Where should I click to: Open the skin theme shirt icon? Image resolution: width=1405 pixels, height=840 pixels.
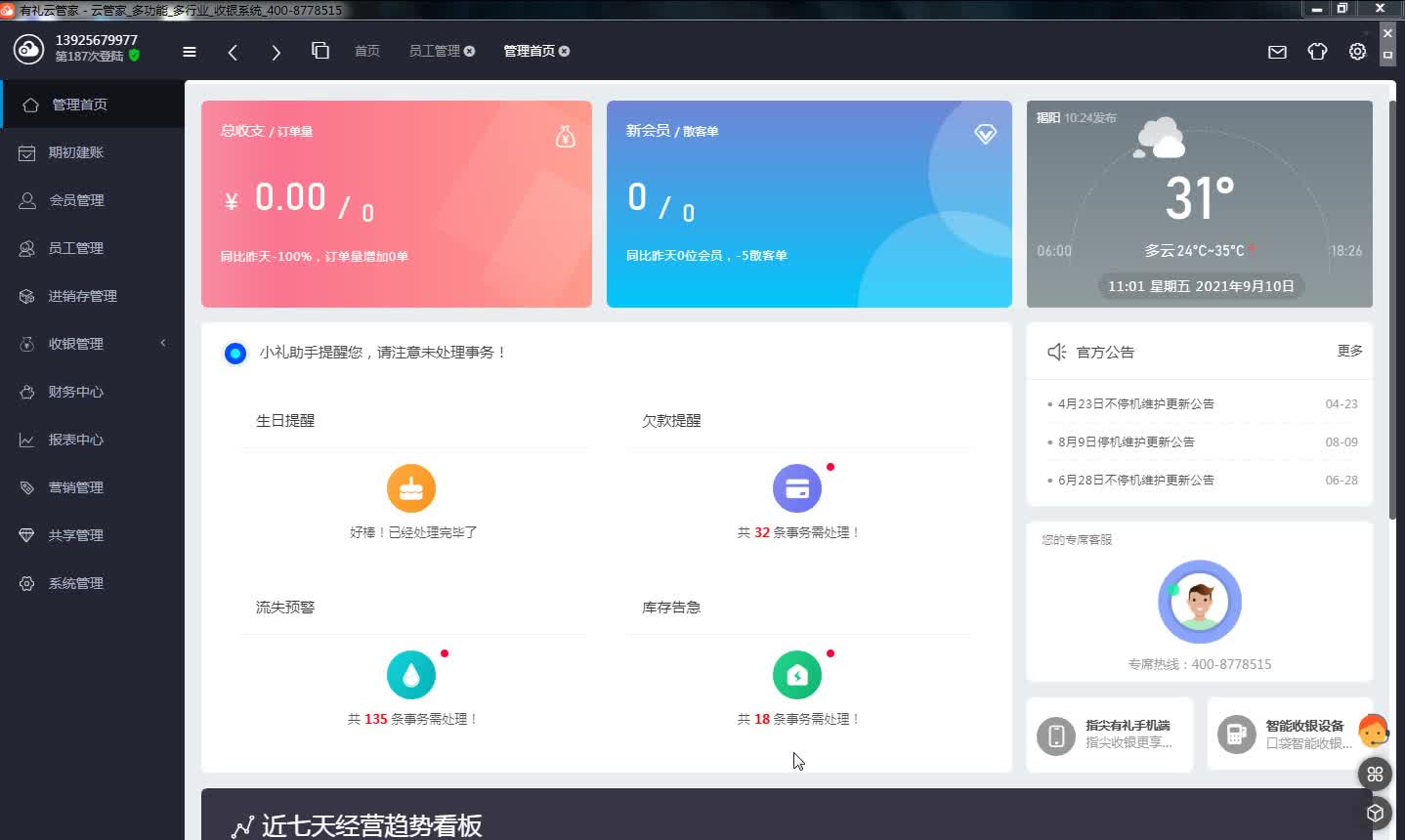point(1317,52)
